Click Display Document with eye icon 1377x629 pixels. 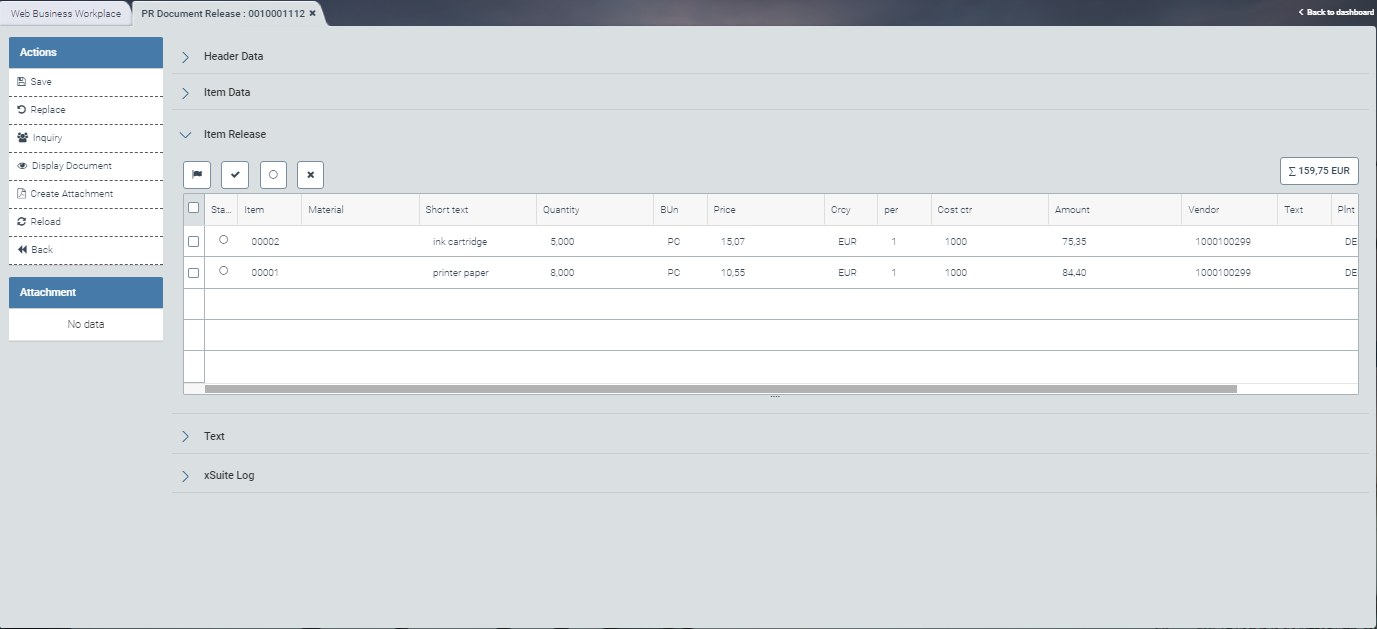71,166
